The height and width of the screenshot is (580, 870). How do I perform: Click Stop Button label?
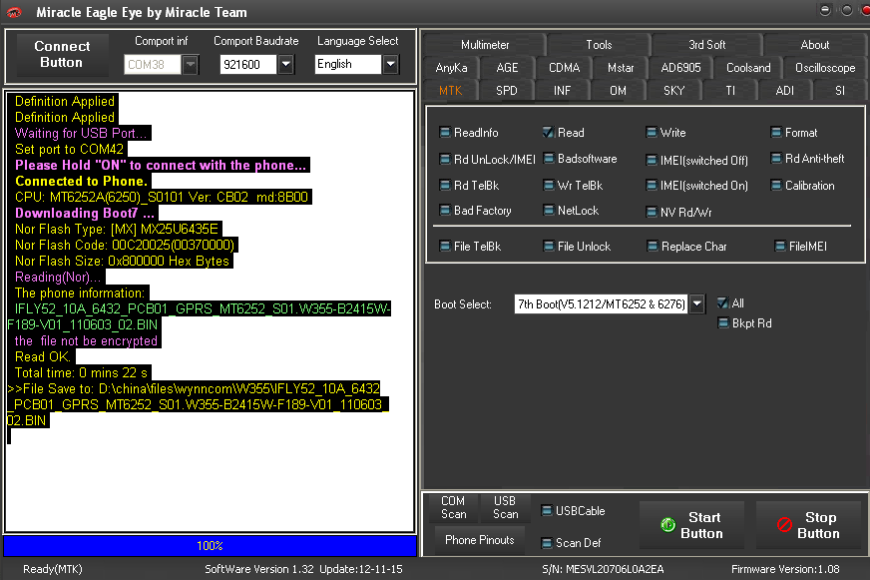click(x=819, y=525)
